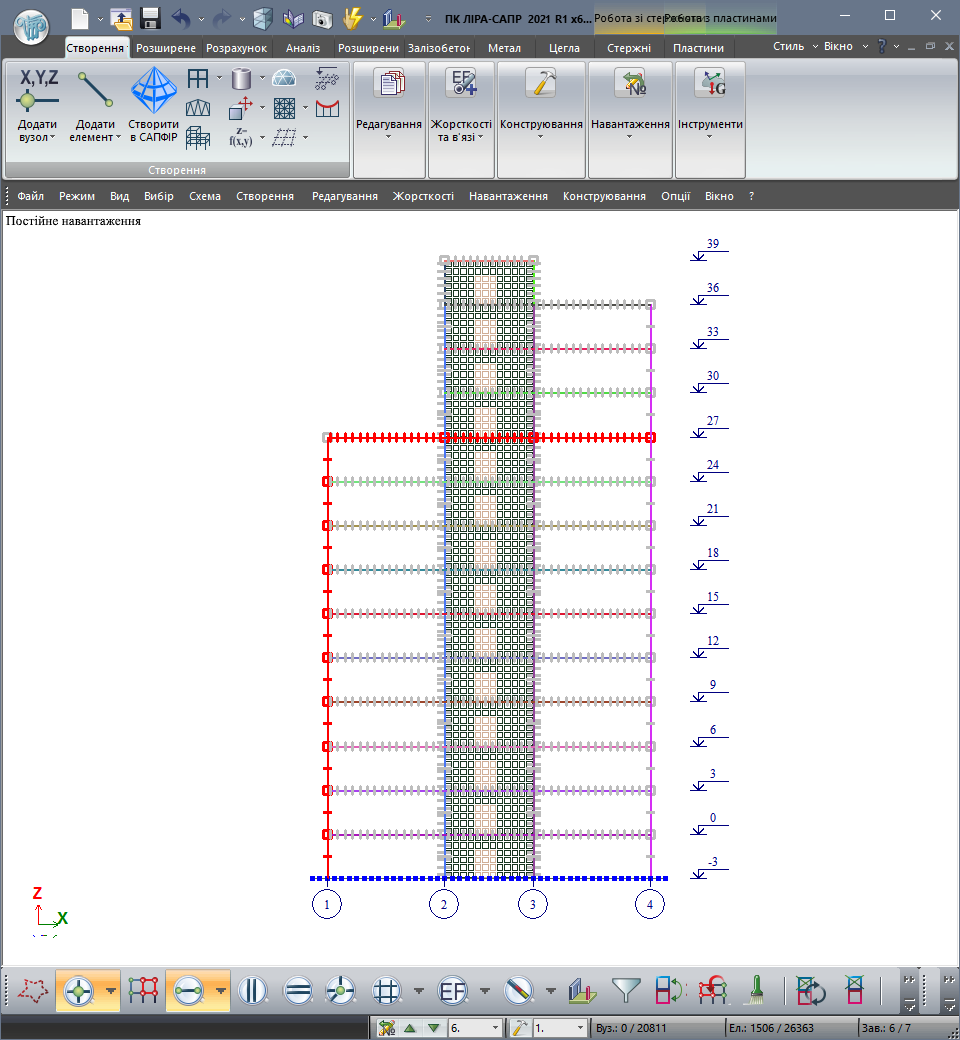Toggle the highlighted node selection mode button
This screenshot has width=960, height=1040.
point(78,990)
